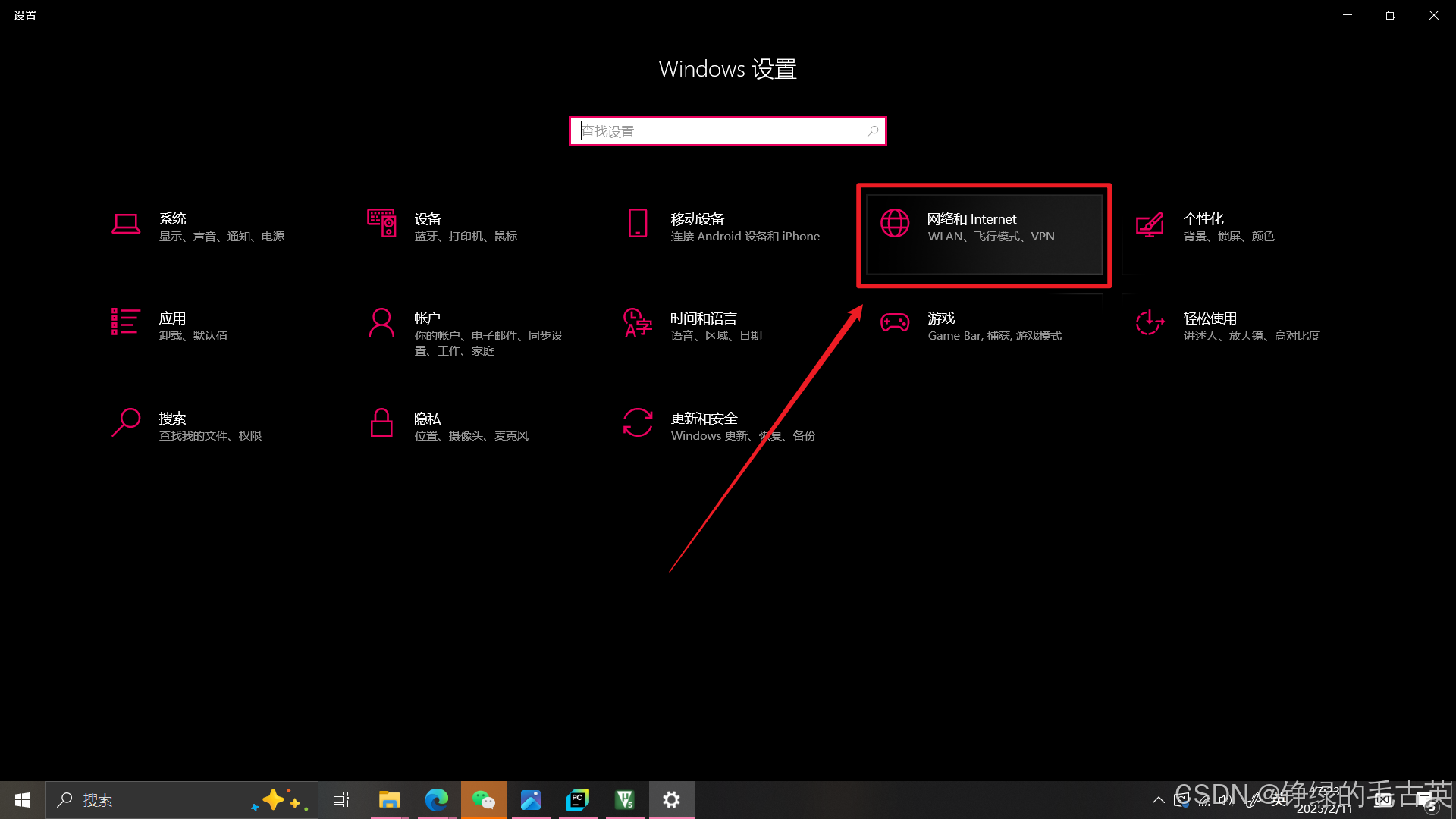Click the 游戏 gamepad icon
Viewport: 1456px width, 819px height.
pyautogui.click(x=895, y=322)
